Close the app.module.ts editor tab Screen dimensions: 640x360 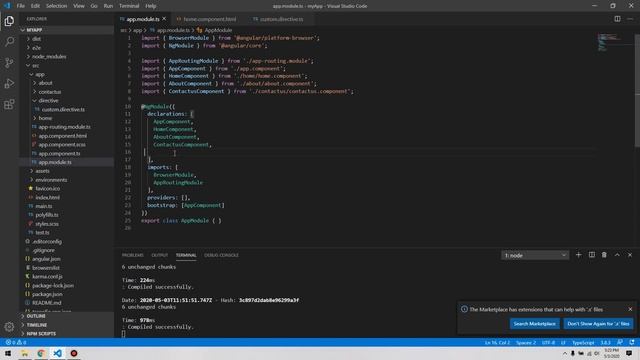point(164,19)
